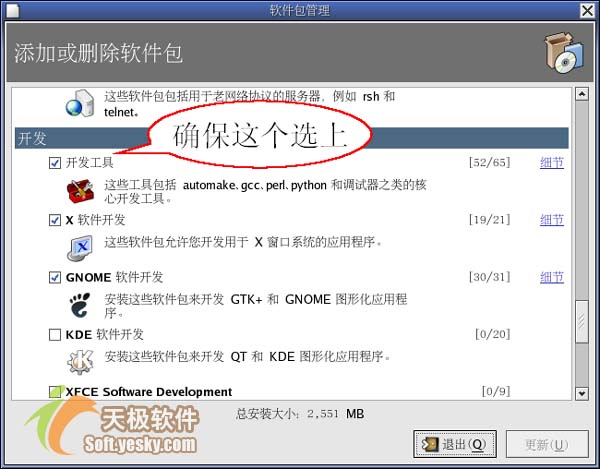Click the 退出(Q) button

tap(455, 444)
